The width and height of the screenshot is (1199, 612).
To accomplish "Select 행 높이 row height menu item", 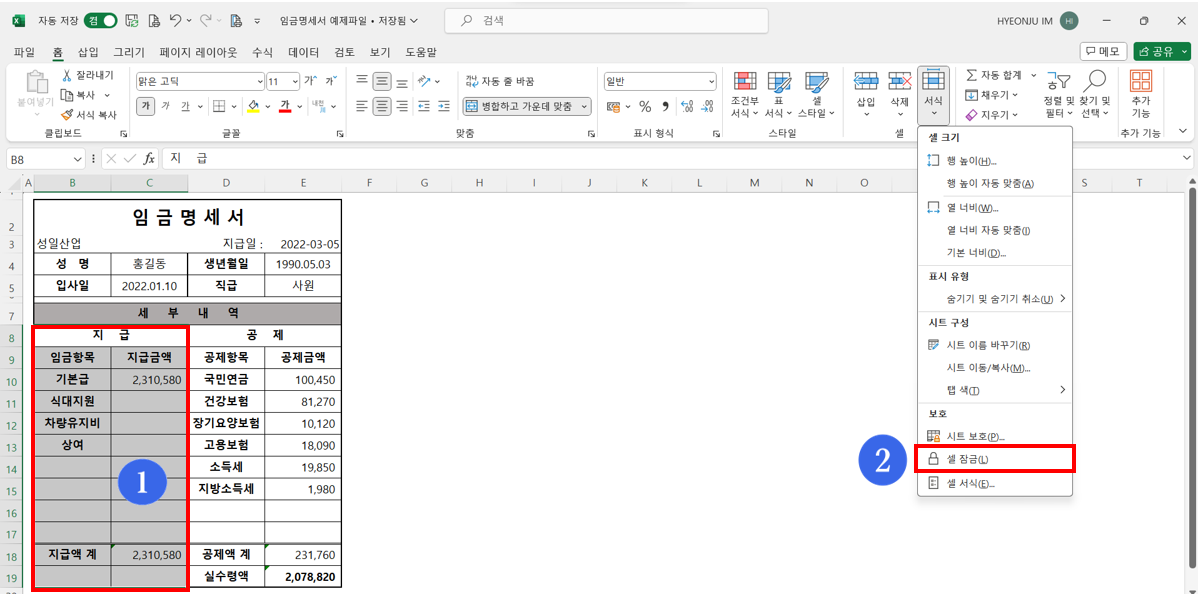I will (995, 161).
